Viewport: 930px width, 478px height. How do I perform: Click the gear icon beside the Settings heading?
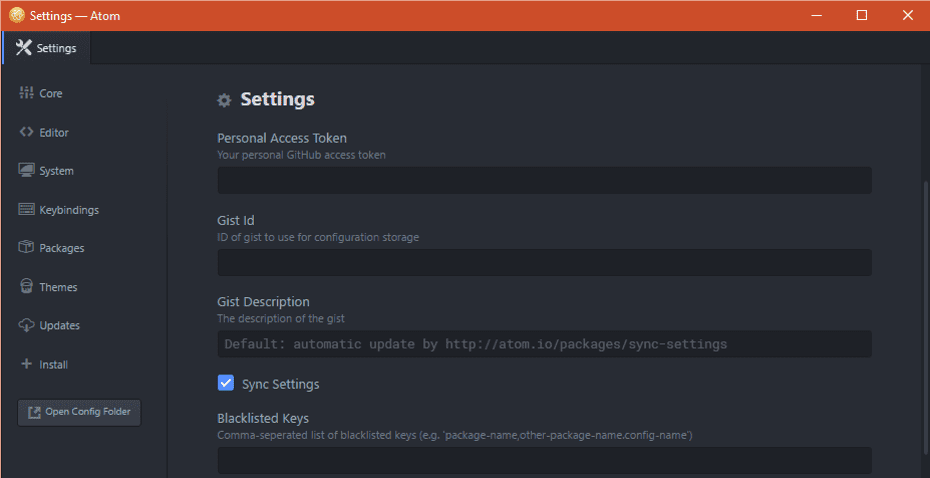[224, 100]
